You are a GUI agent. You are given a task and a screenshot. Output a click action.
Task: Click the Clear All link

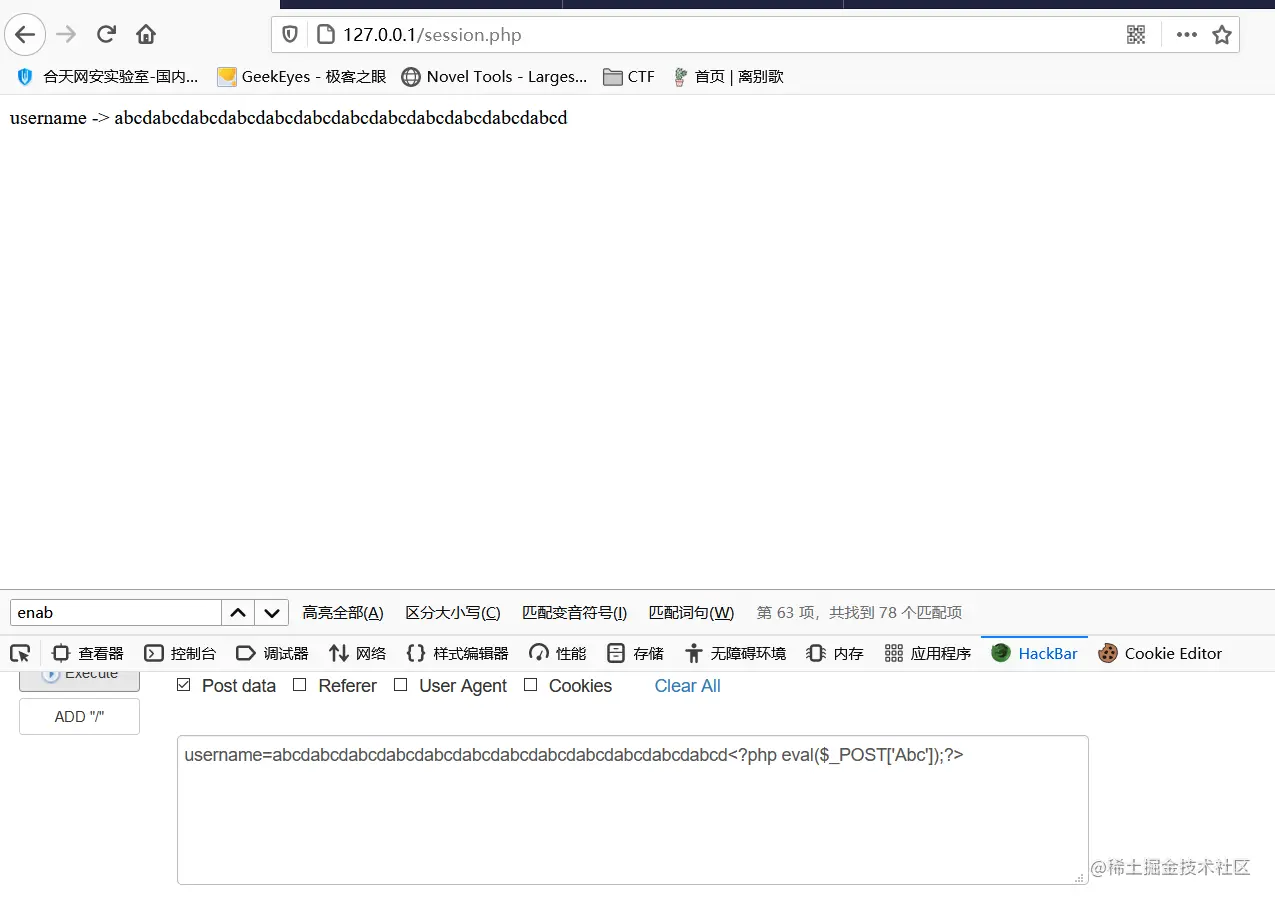point(687,686)
